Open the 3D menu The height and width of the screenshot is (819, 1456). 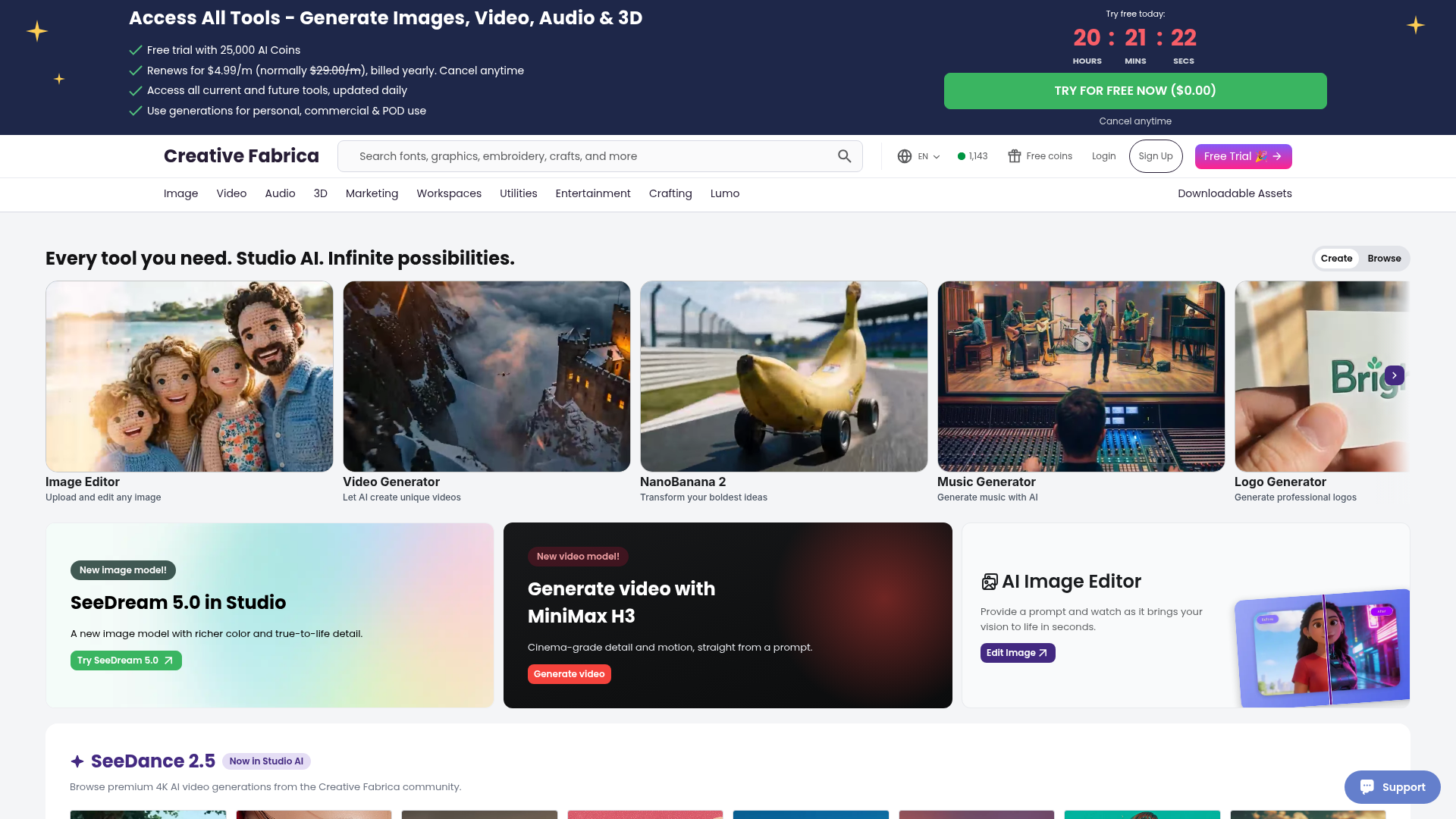coord(321,193)
